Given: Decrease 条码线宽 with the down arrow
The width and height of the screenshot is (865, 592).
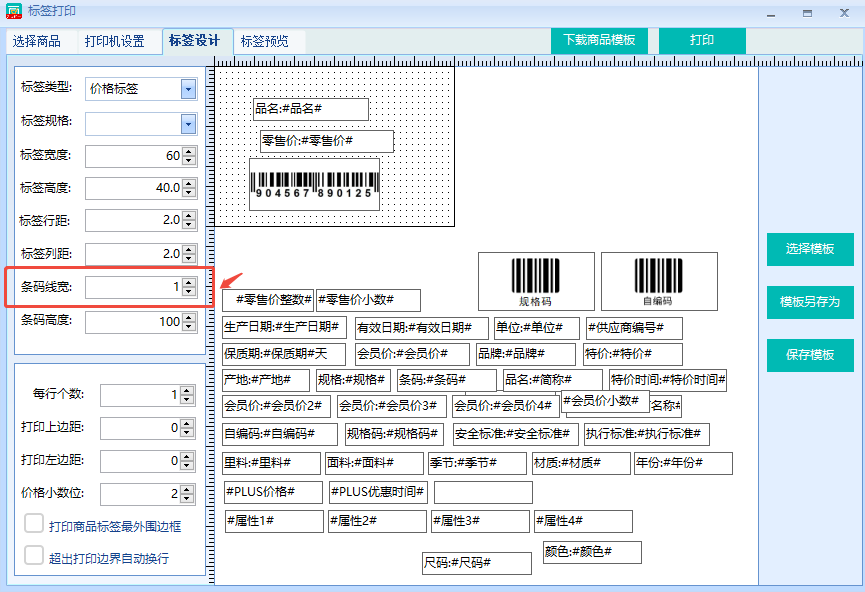Looking at the screenshot, I should [189, 292].
